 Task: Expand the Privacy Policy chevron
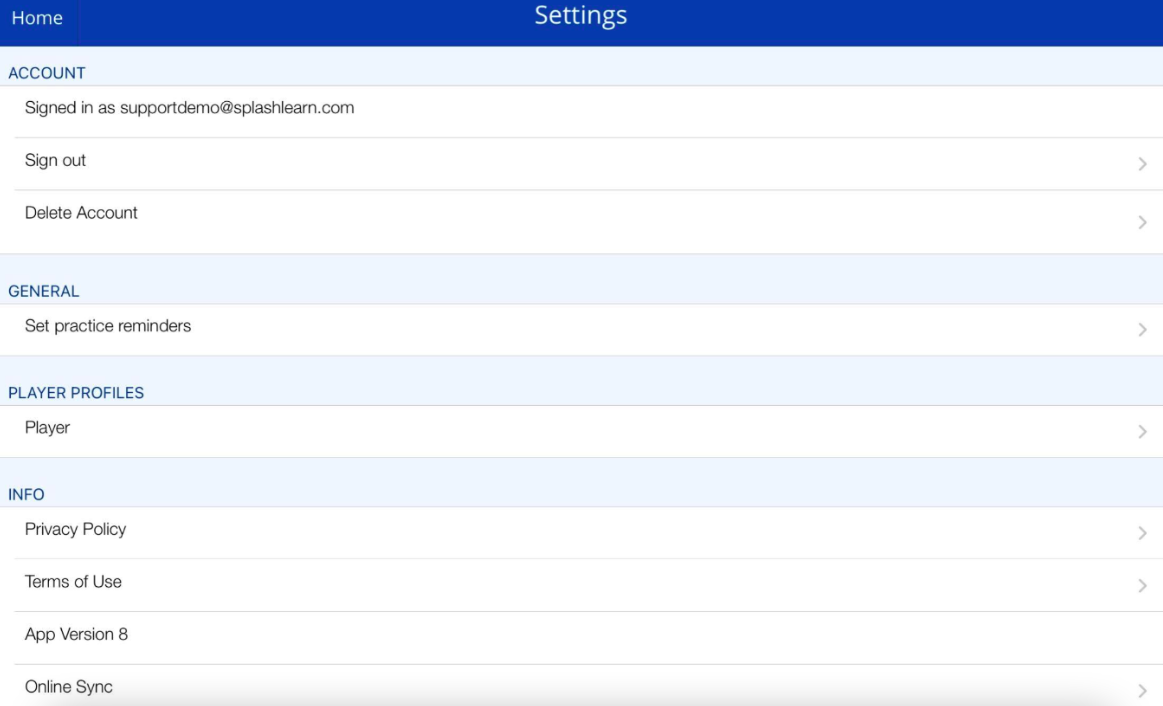(x=1142, y=534)
